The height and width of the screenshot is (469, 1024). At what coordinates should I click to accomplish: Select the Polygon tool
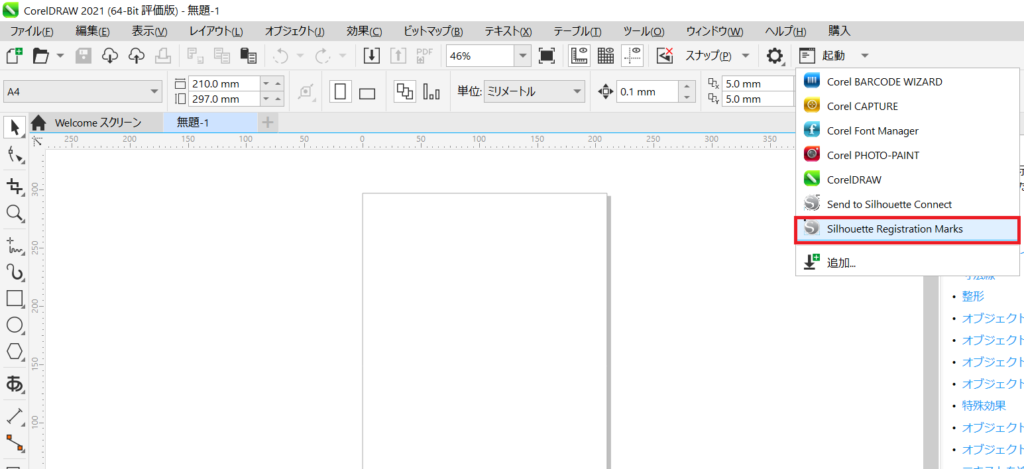tap(14, 351)
